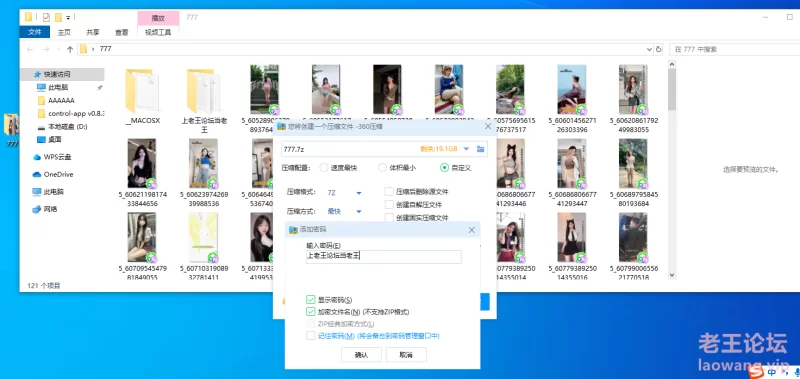Click the quick access properties checkmark icon
Viewport: 800px width, 379px height.
[x=46, y=17]
